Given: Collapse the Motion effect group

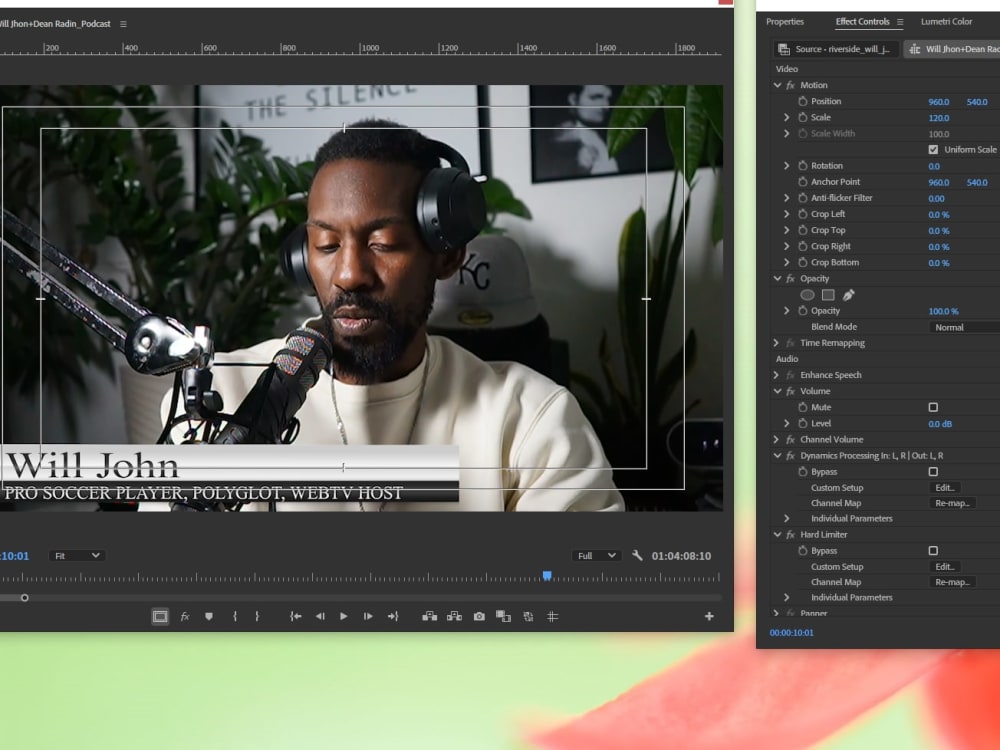Looking at the screenshot, I should click(777, 85).
